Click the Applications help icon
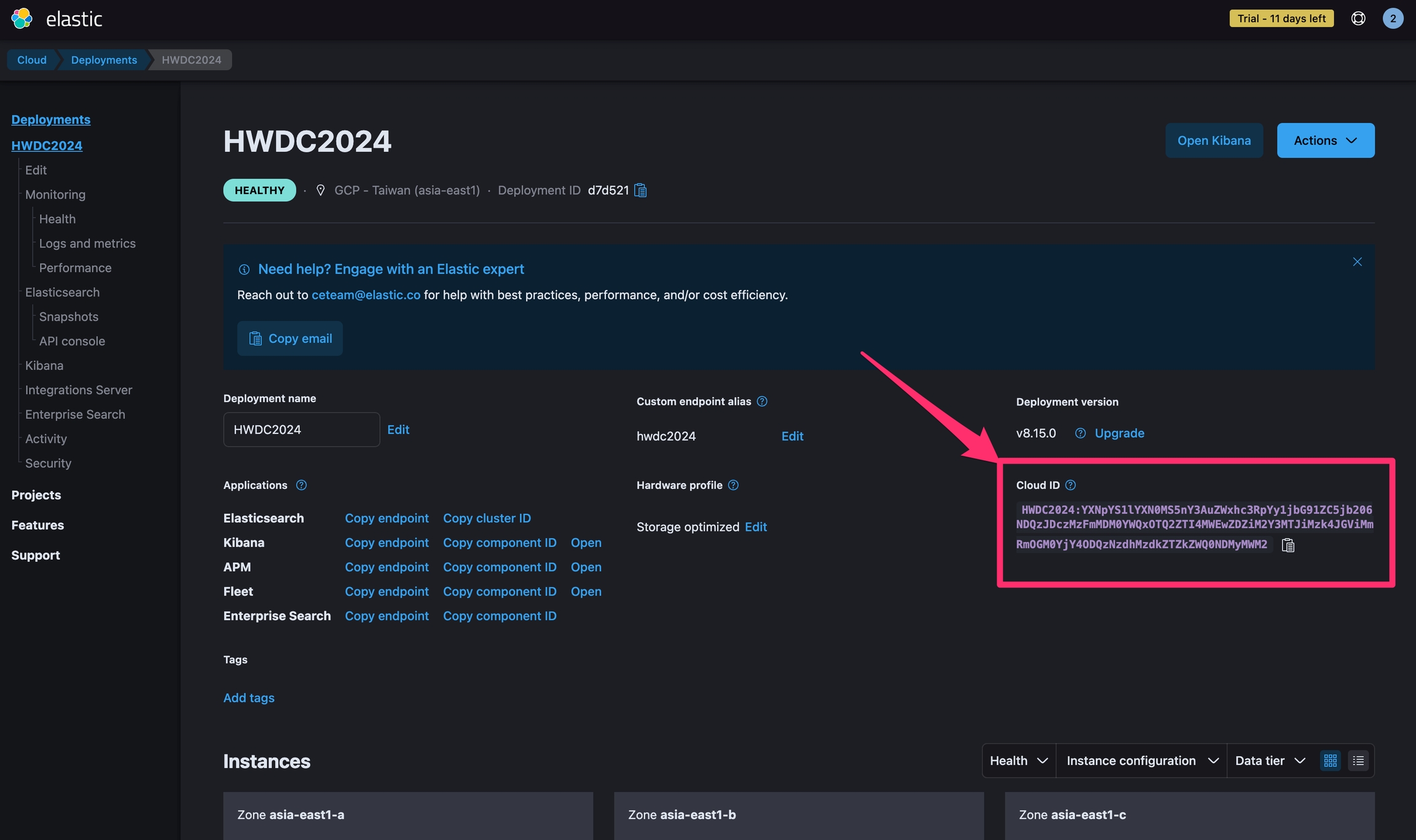Viewport: 1416px width, 840px height. tap(301, 485)
